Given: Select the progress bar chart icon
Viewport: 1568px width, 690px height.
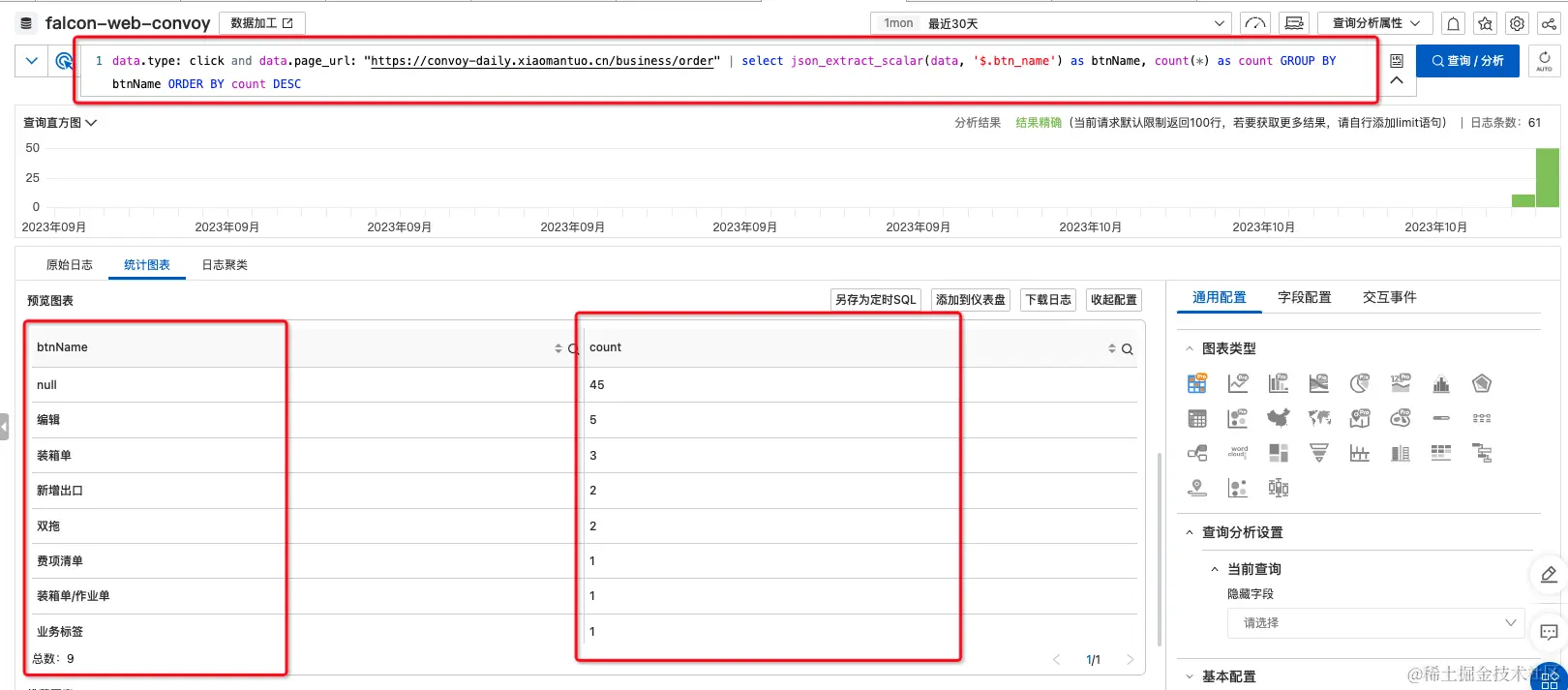Looking at the screenshot, I should click(1441, 418).
